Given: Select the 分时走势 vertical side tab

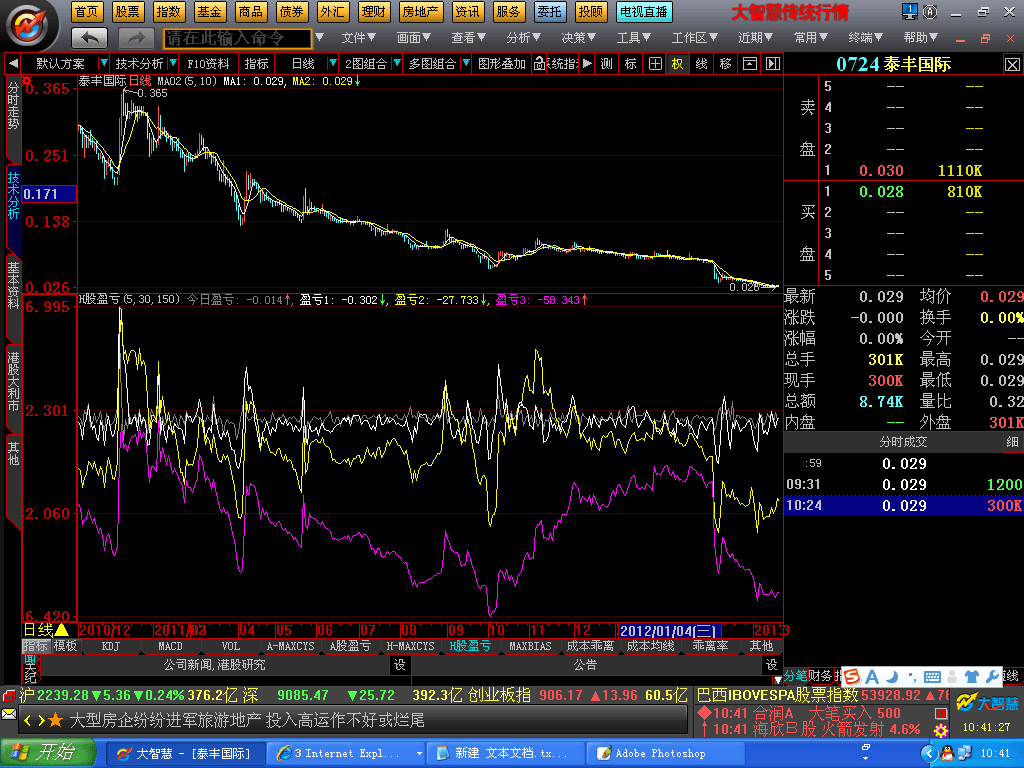Looking at the screenshot, I should [13, 118].
